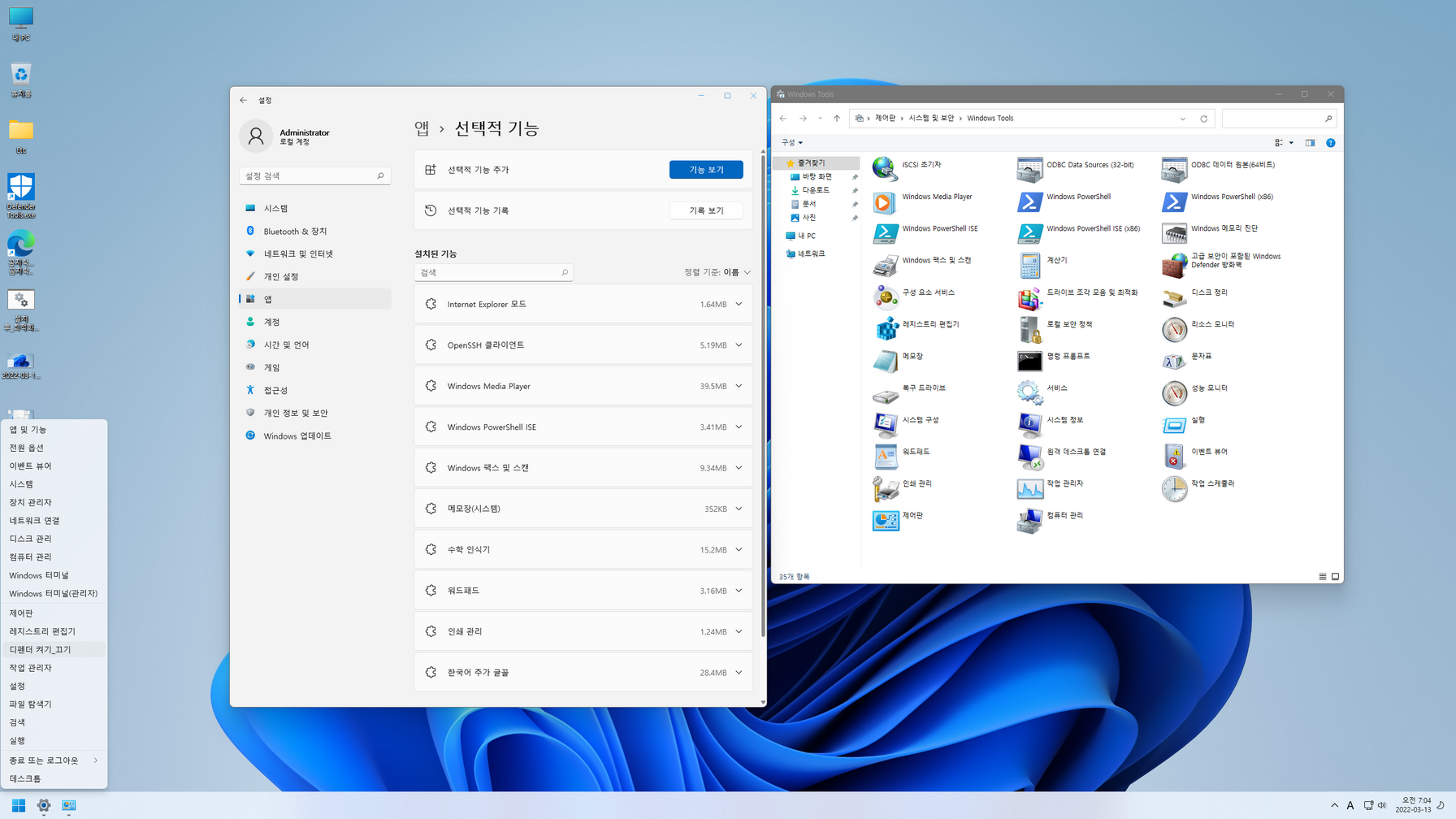Open 구성 요소 서비스 icon
Viewport: 1456px width, 819px height.
[x=885, y=297]
